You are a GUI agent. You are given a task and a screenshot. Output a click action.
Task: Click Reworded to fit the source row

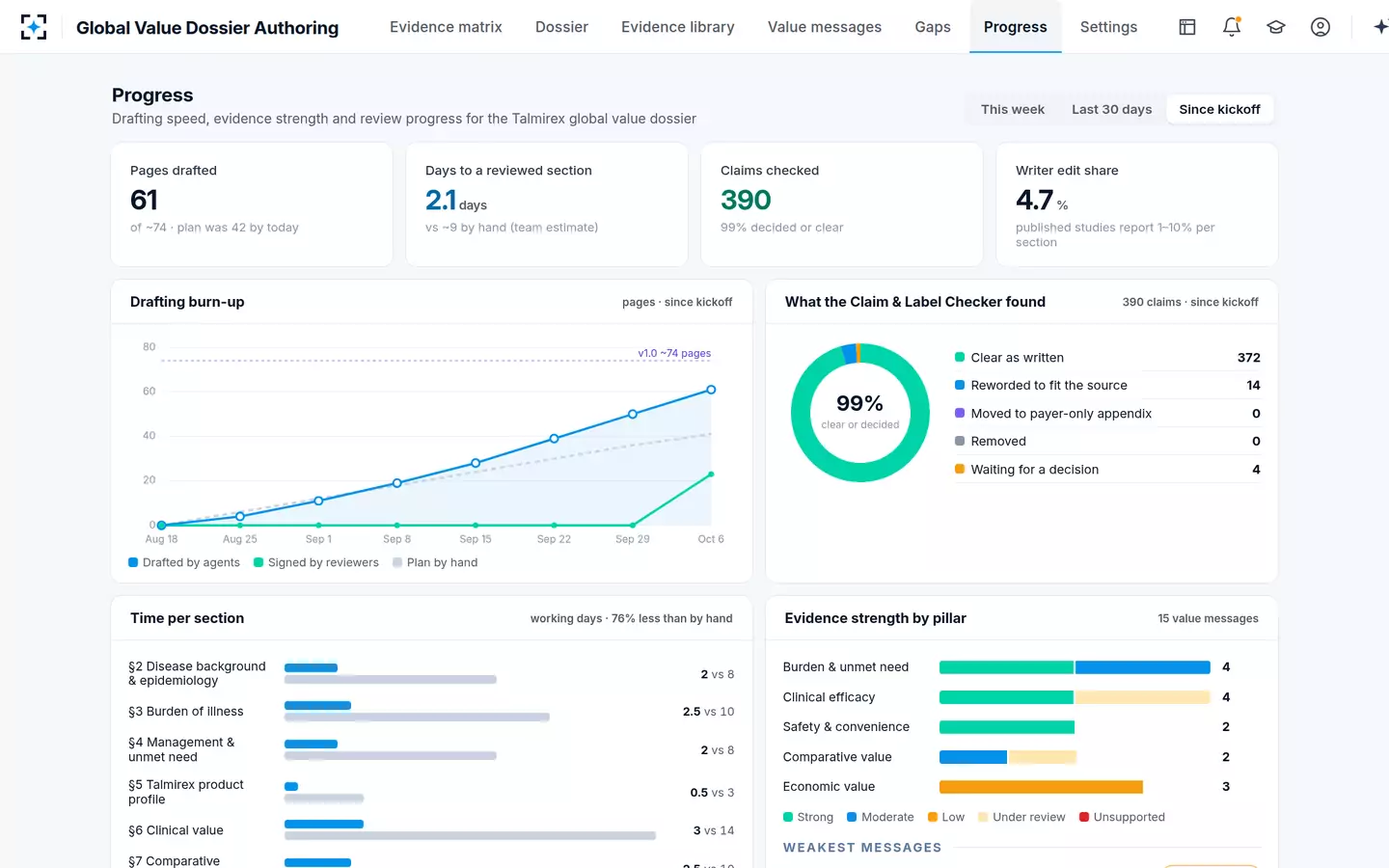[x=1107, y=385]
